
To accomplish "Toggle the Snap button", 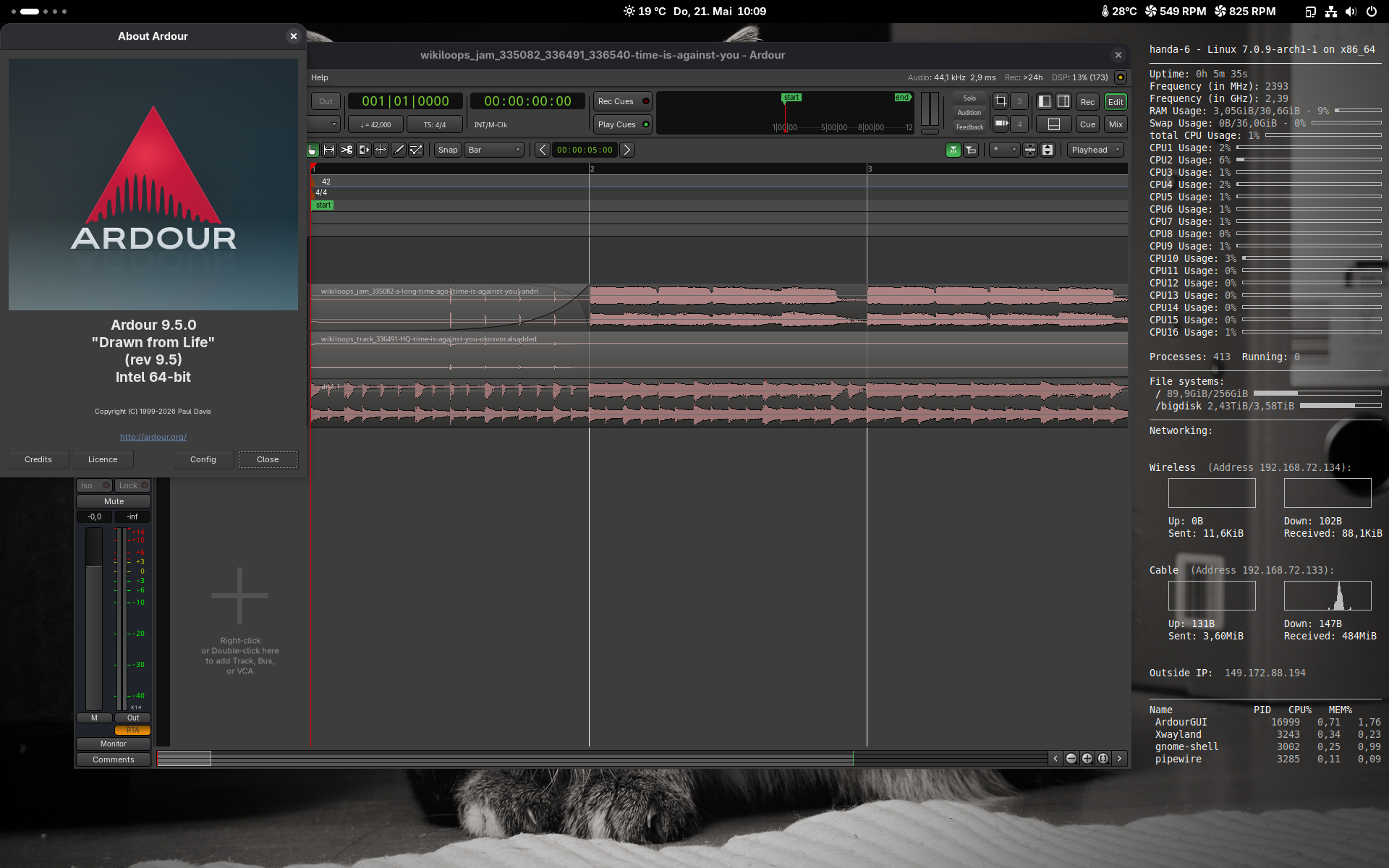I will [448, 150].
